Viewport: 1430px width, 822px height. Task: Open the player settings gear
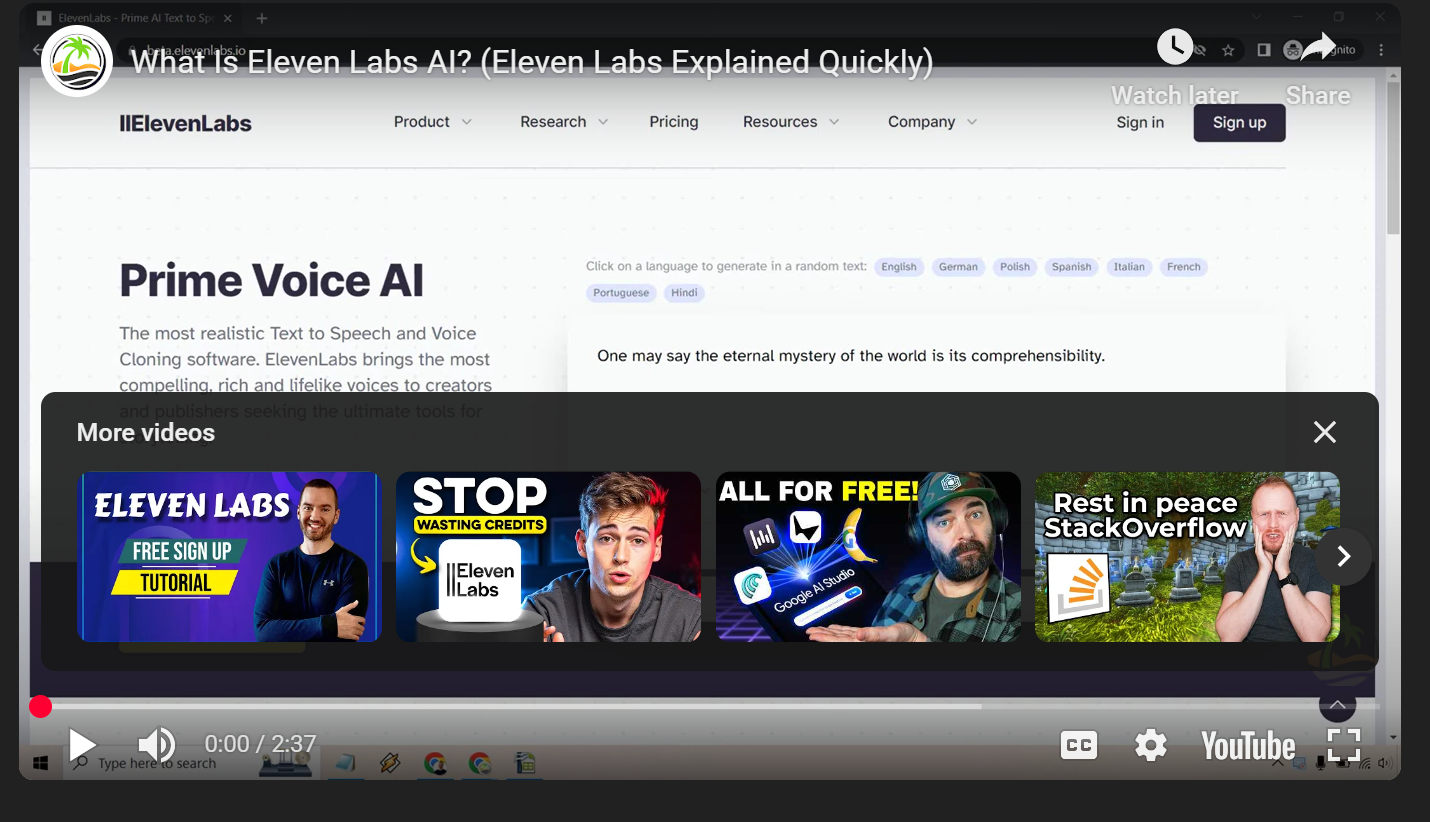1151,745
